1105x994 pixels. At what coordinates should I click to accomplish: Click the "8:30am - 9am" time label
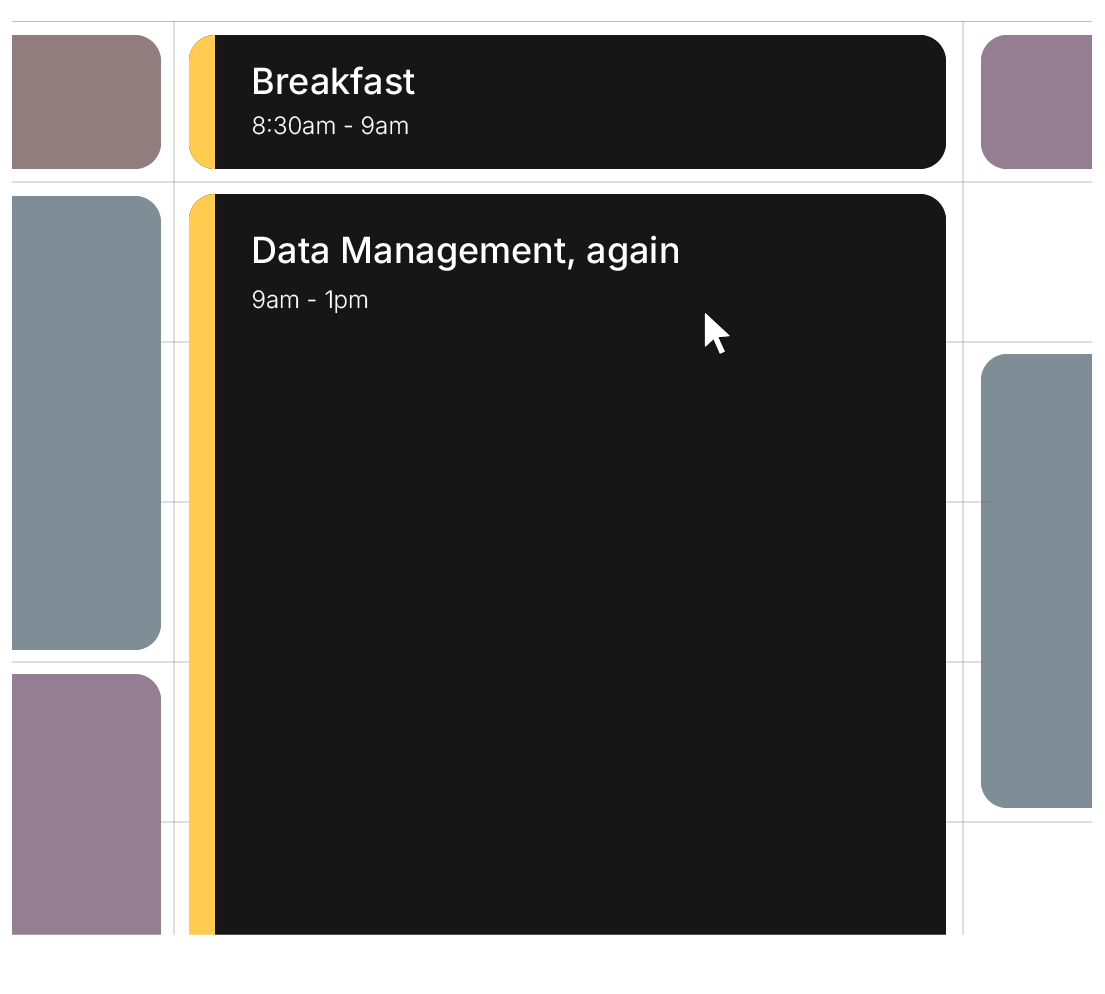click(330, 127)
